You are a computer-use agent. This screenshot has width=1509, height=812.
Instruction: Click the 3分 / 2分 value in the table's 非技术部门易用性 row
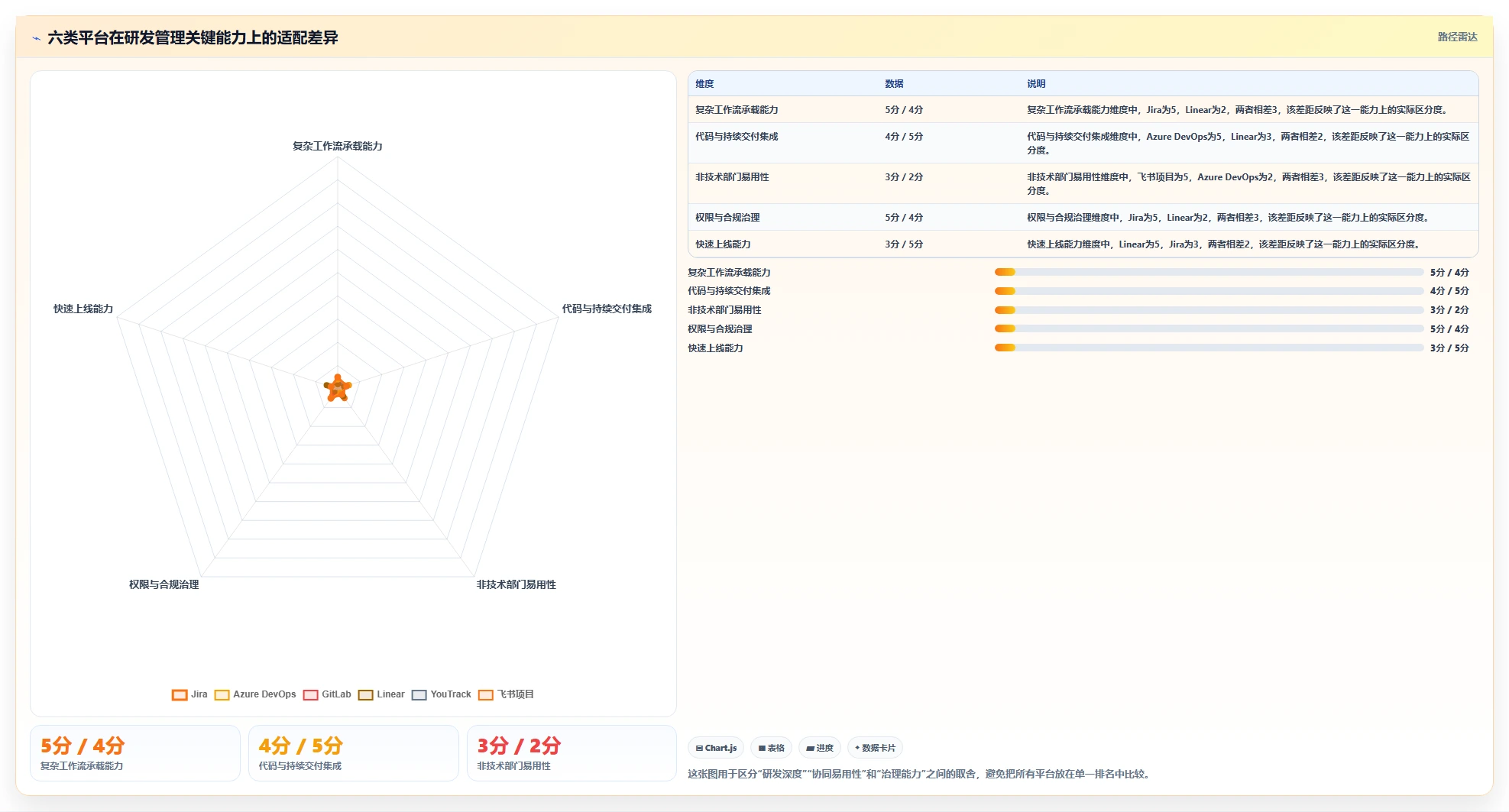pyautogui.click(x=904, y=177)
